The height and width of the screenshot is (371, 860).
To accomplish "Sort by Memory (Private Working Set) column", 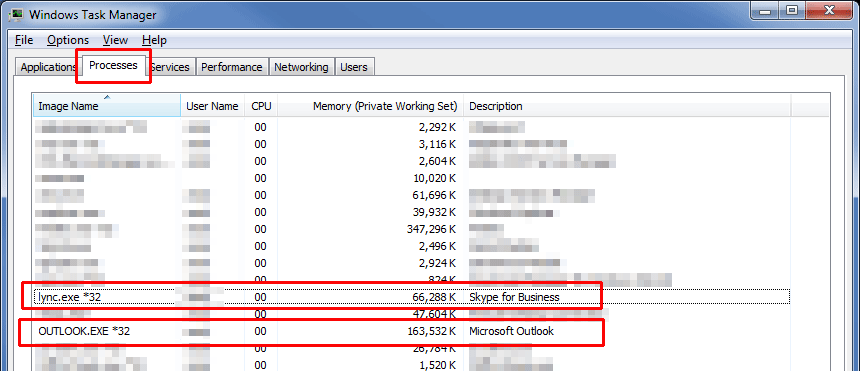I will (370, 106).
